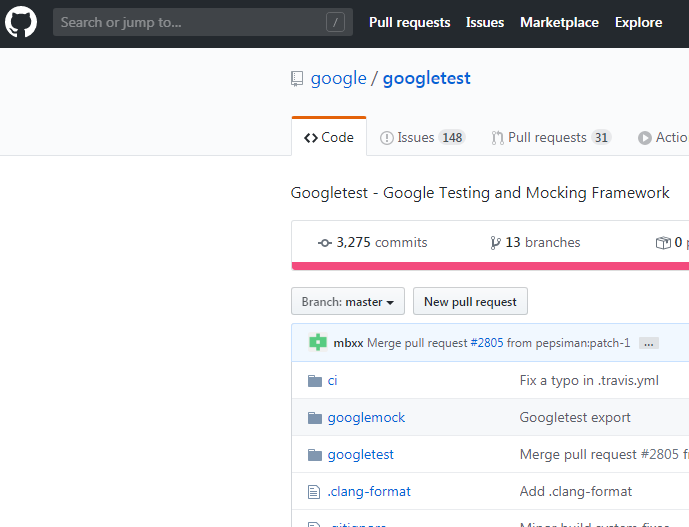689x527 pixels.
Task: Open the 'Add .clang-format' commit message
Action: pos(576,491)
